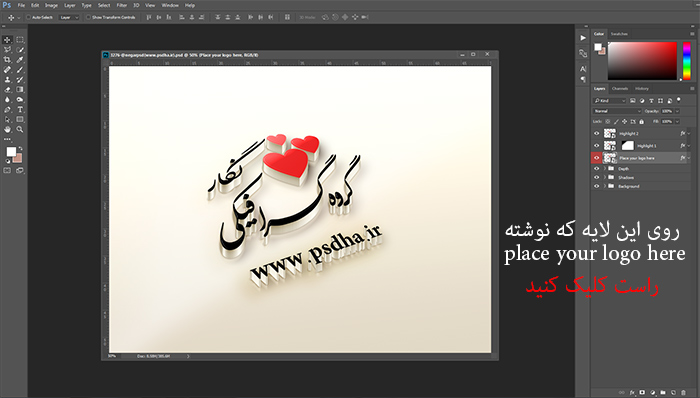Click the Opacity value field
The image size is (700, 398).
click(x=667, y=111)
